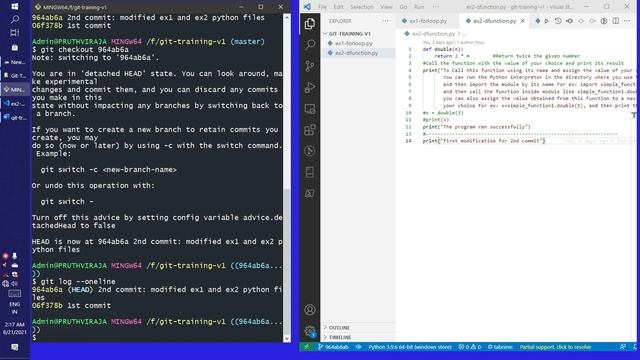Close the ex2-dfunction.py tab
This screenshot has width=640, height=360.
coord(522,21)
